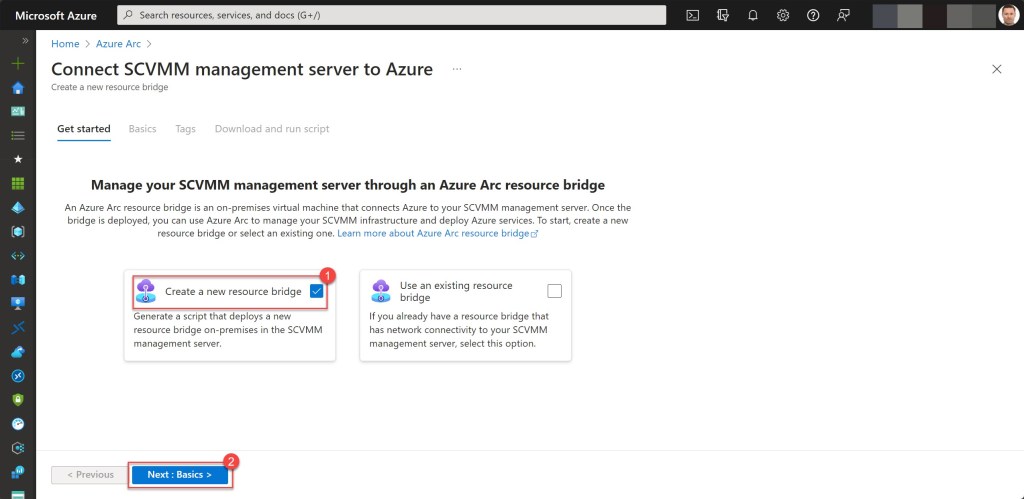This screenshot has width=1024, height=499.
Task: Click the Azure Arc breadcrumb
Action: (119, 44)
